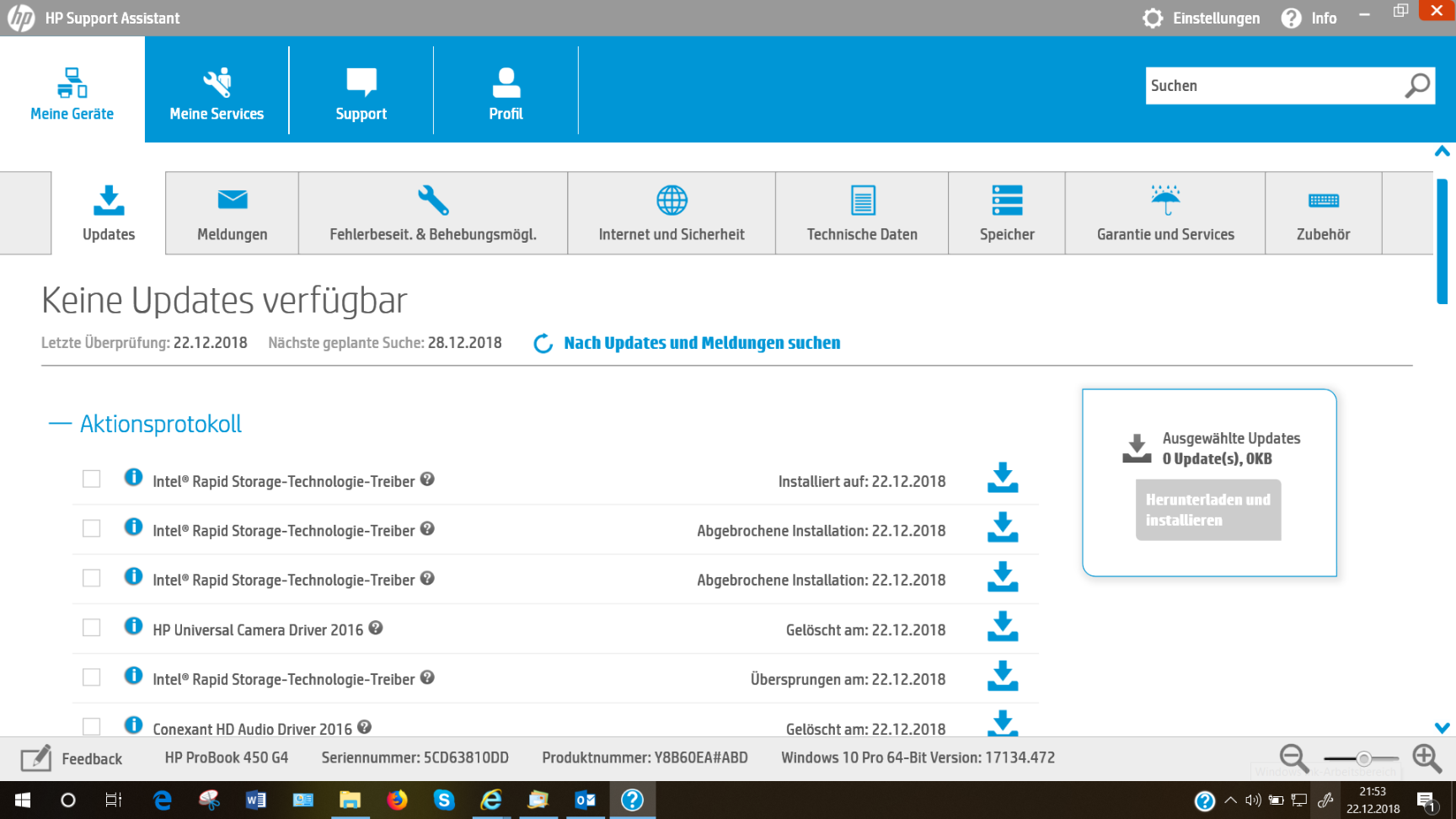1456x819 pixels.
Task: Switch to the Support section
Action: pos(361,89)
